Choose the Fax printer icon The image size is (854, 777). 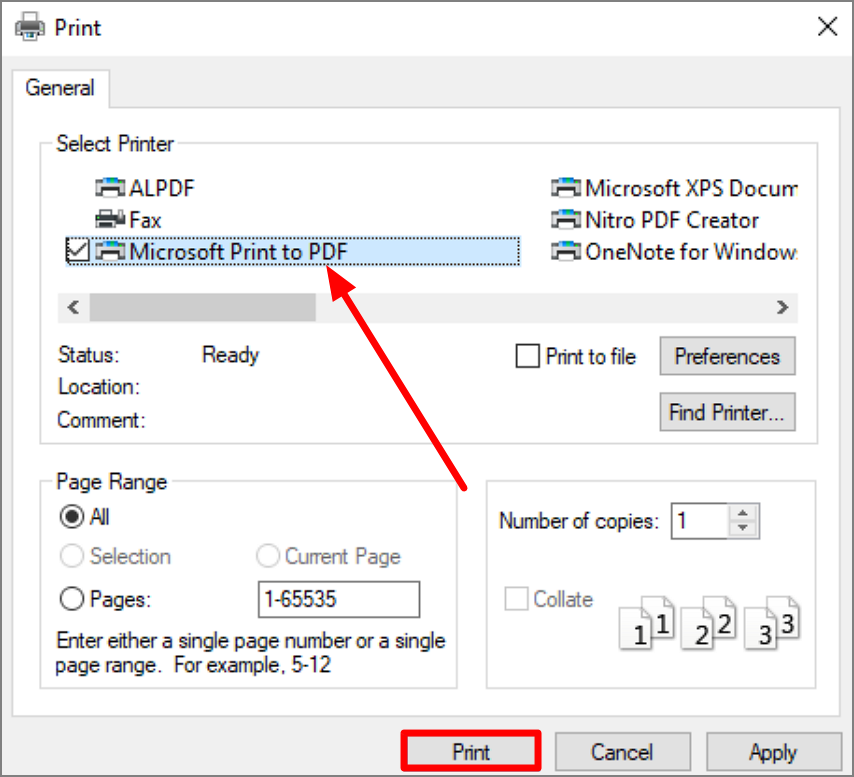[x=110, y=219]
